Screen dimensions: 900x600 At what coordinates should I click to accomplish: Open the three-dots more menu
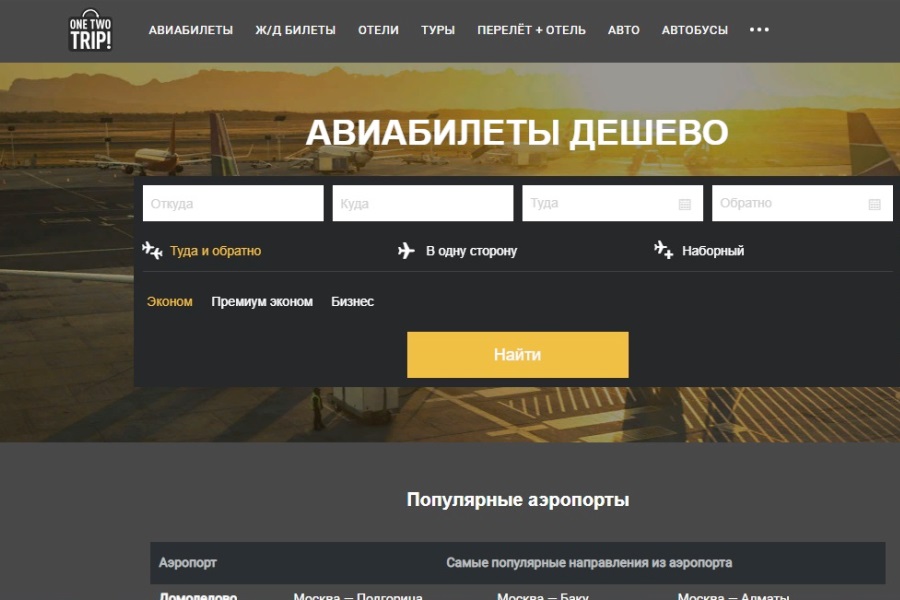click(759, 30)
